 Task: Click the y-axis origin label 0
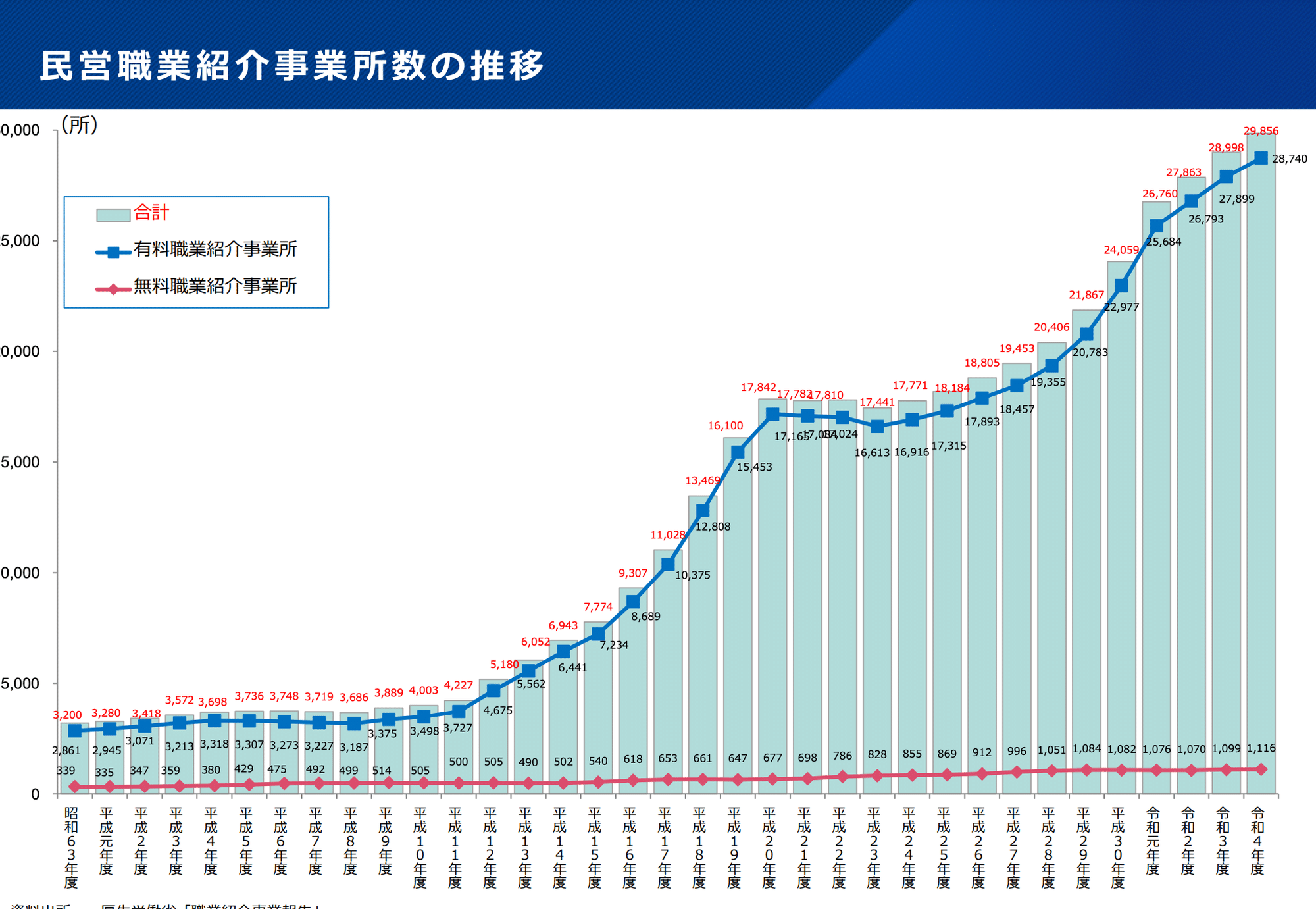(36, 794)
